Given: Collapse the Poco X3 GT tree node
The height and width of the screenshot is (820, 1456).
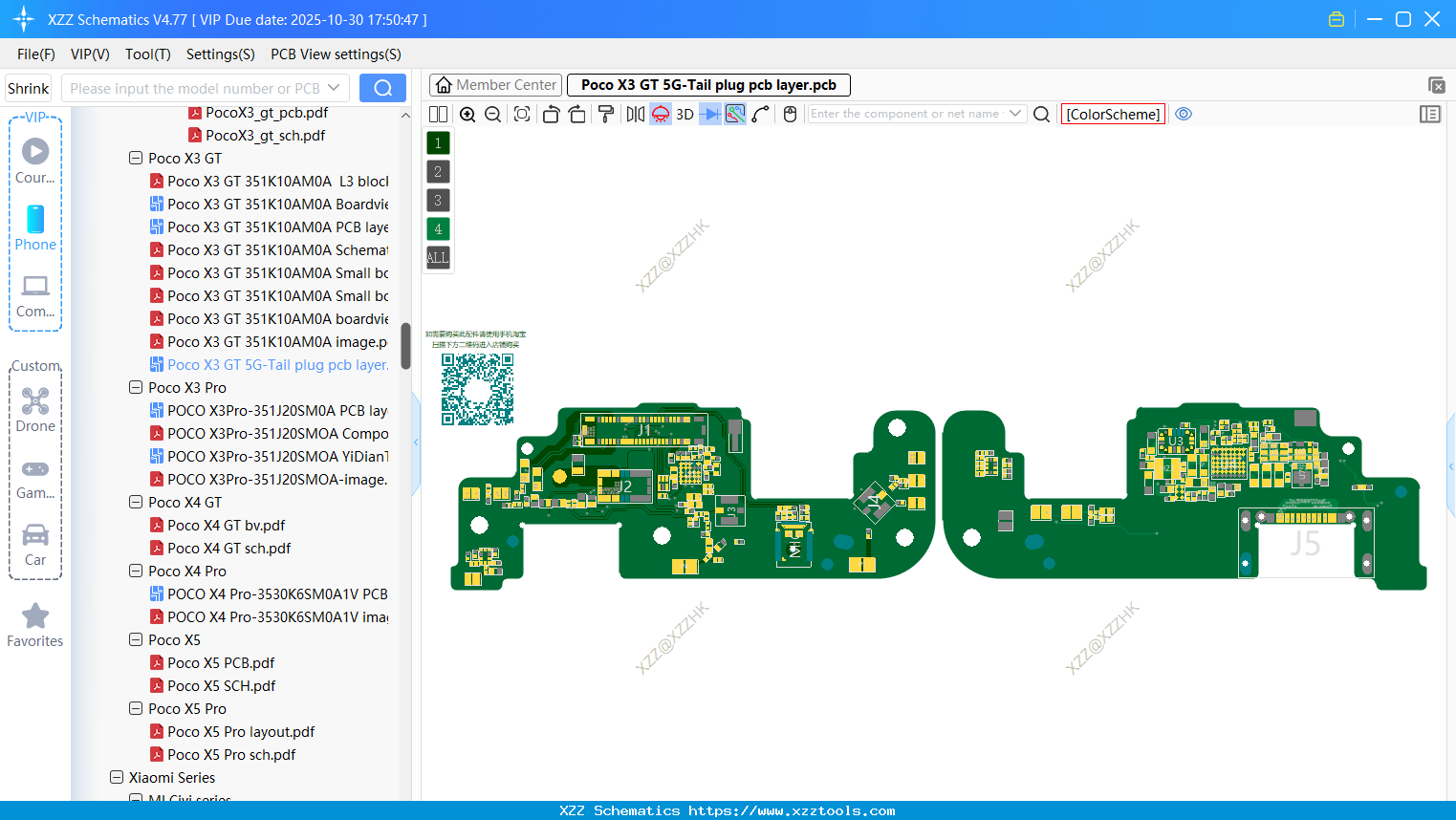Looking at the screenshot, I should (136, 158).
